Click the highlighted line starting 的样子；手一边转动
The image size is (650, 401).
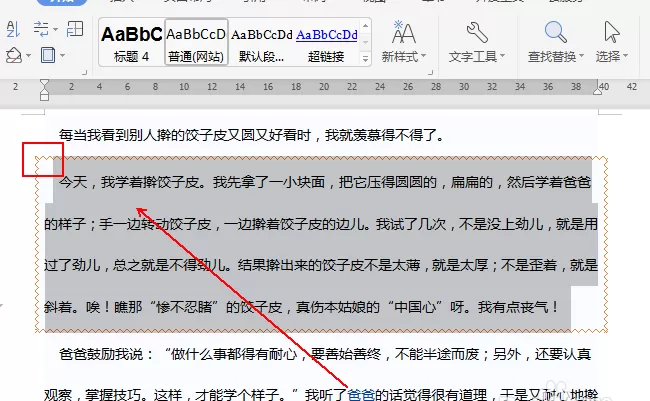tap(321, 224)
